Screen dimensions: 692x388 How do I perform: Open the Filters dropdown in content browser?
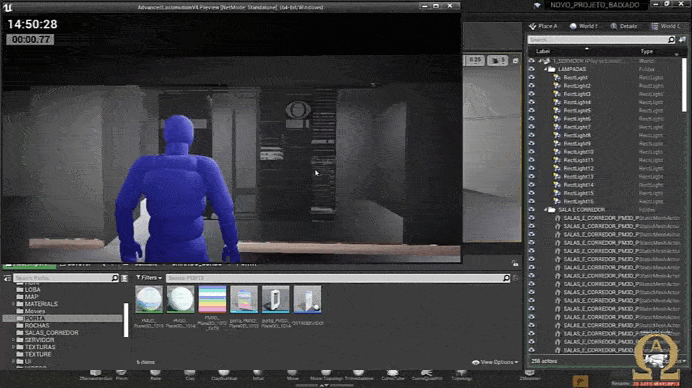tap(149, 278)
